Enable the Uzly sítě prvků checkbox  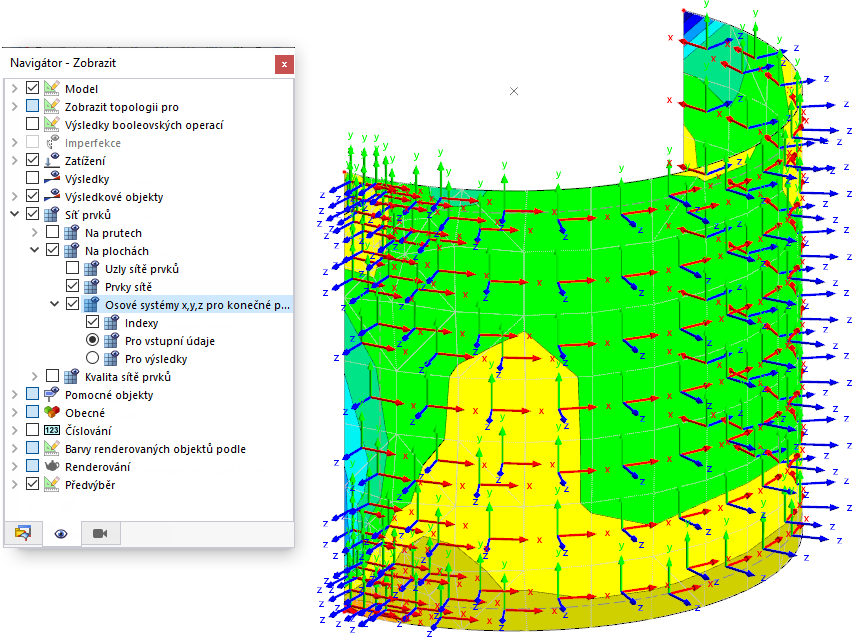(72, 269)
